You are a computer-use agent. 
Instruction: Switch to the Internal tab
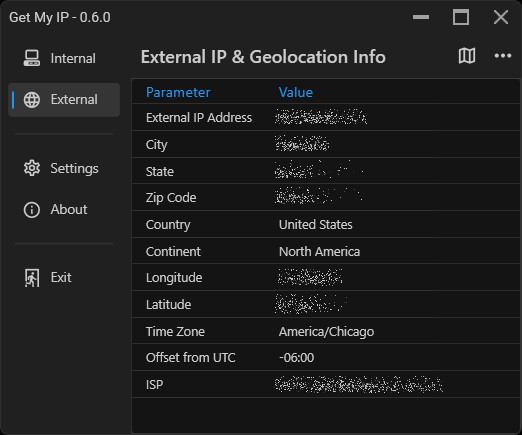64,58
